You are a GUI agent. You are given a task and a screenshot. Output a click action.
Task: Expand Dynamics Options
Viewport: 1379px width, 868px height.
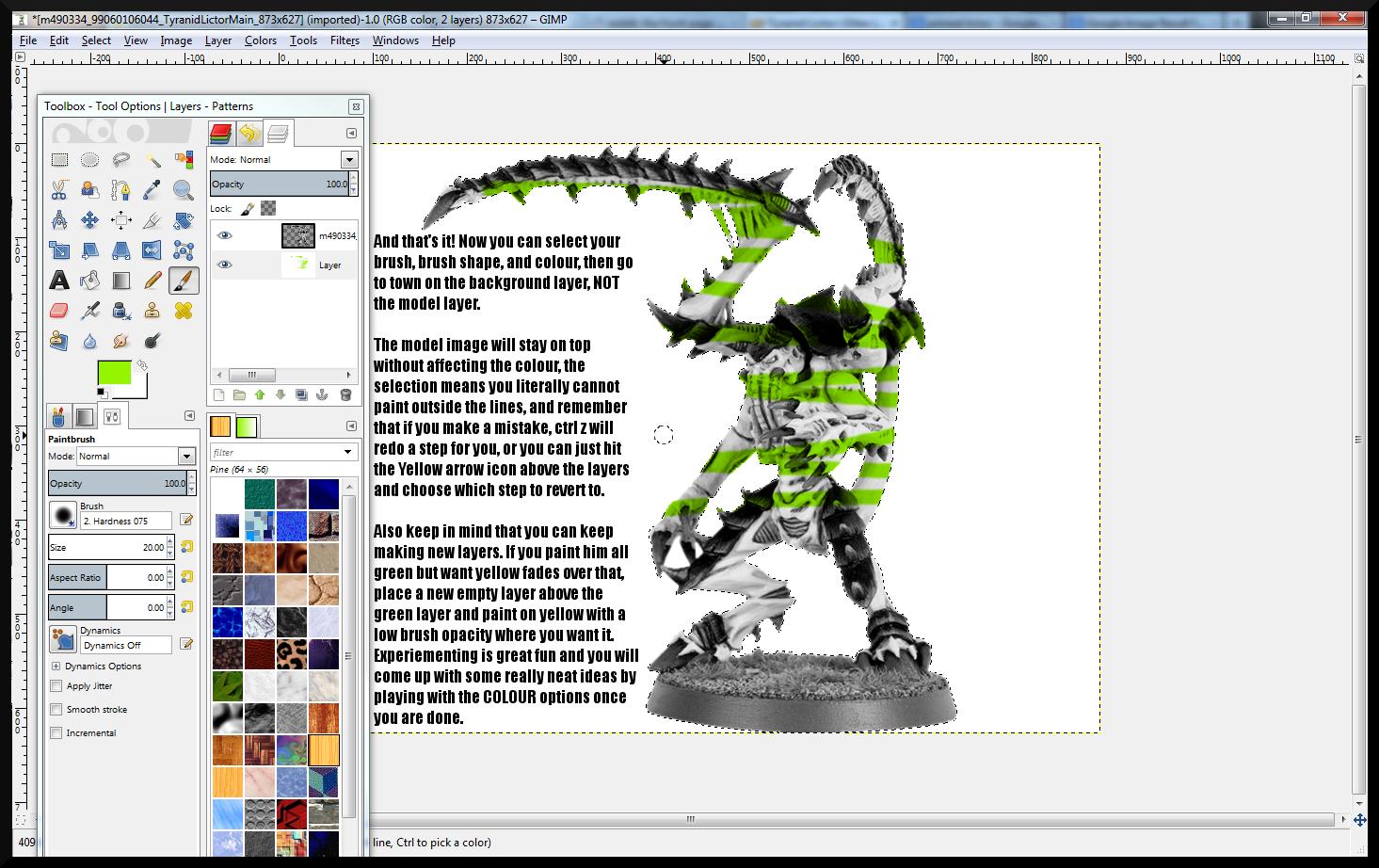click(x=56, y=667)
